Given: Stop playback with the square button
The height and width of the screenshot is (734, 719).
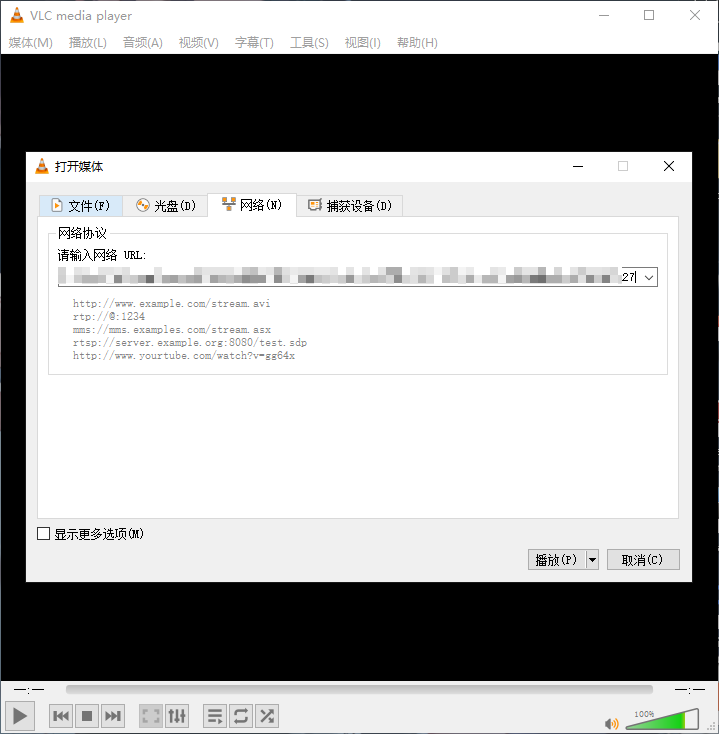Looking at the screenshot, I should pos(87,716).
